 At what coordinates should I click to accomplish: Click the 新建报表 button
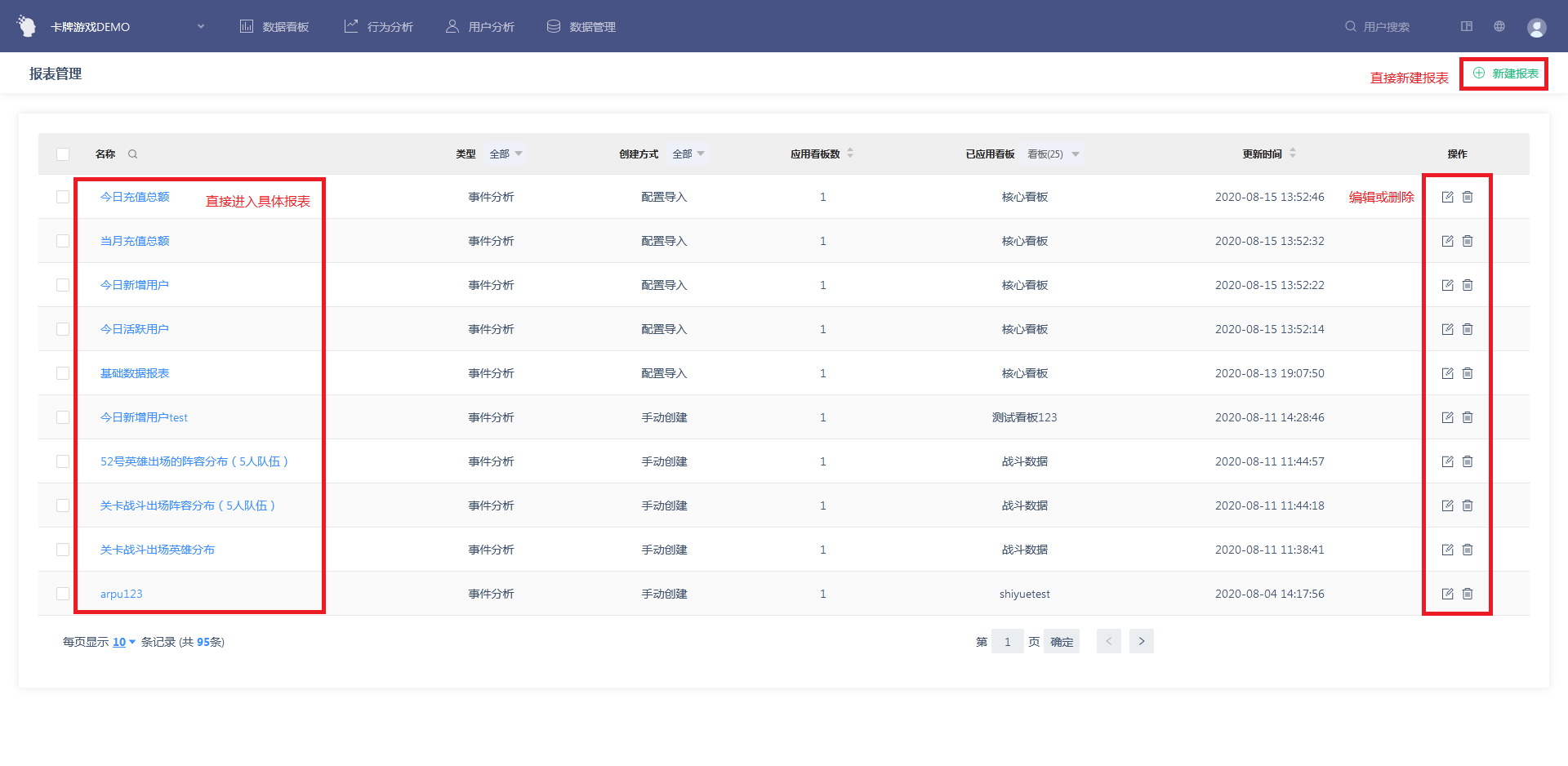(x=1504, y=73)
